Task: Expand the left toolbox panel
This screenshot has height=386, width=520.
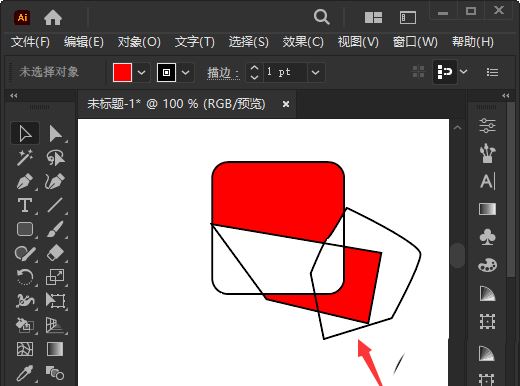Action: (14, 96)
